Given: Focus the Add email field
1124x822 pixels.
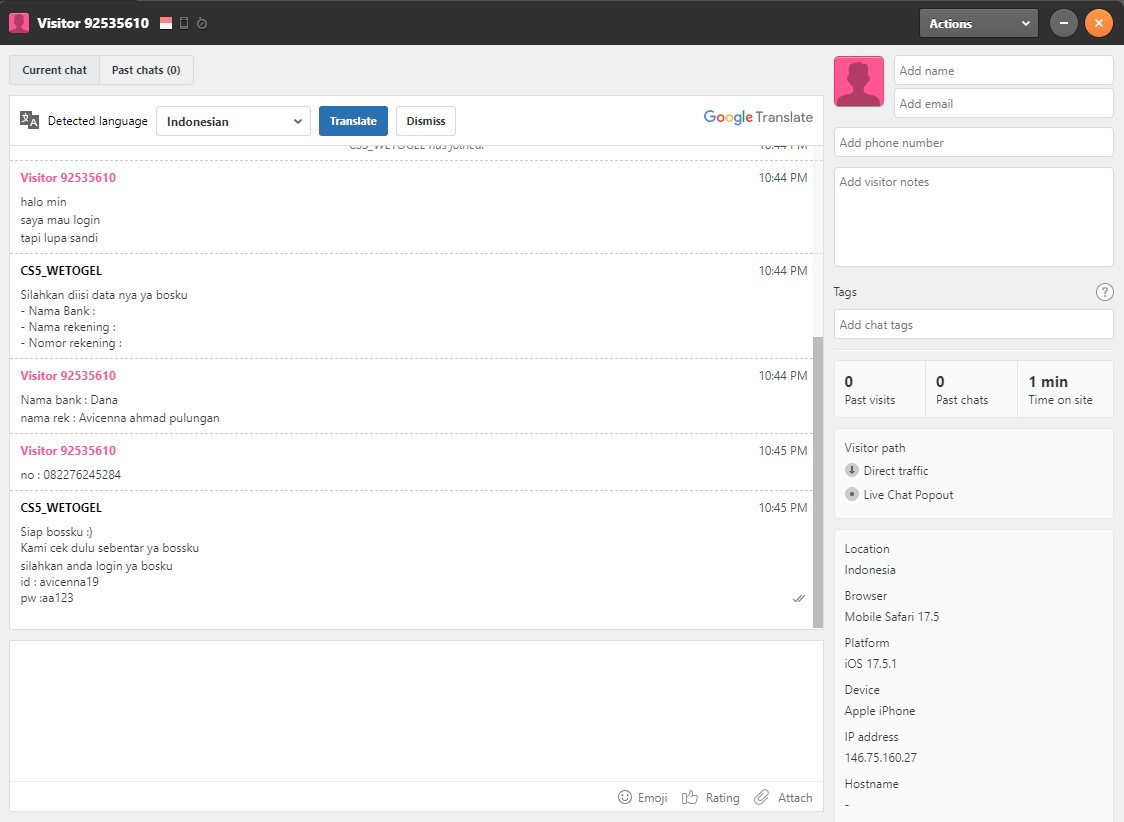Looking at the screenshot, I should (x=1003, y=103).
